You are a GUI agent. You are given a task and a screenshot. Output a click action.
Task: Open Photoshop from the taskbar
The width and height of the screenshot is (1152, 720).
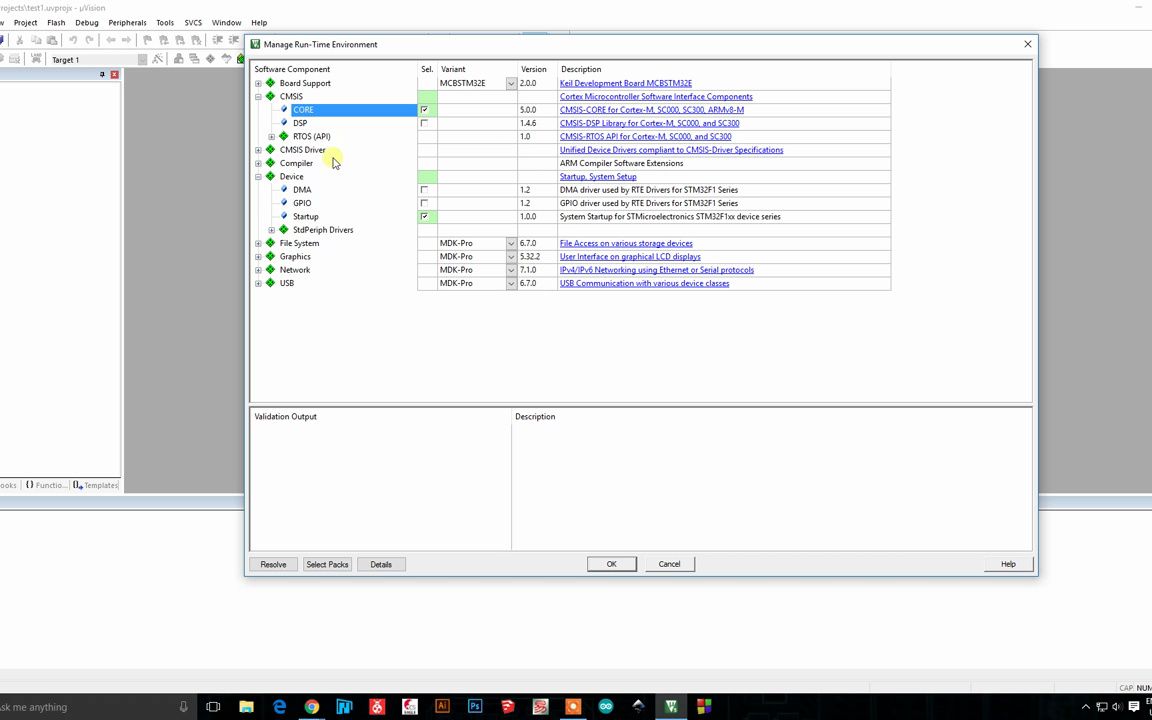pos(475,707)
